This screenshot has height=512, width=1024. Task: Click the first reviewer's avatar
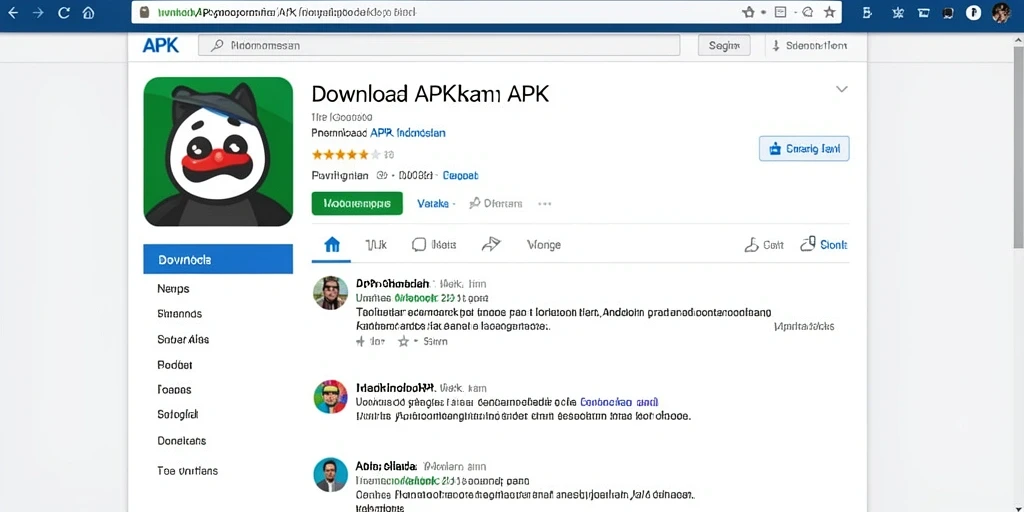click(x=330, y=293)
